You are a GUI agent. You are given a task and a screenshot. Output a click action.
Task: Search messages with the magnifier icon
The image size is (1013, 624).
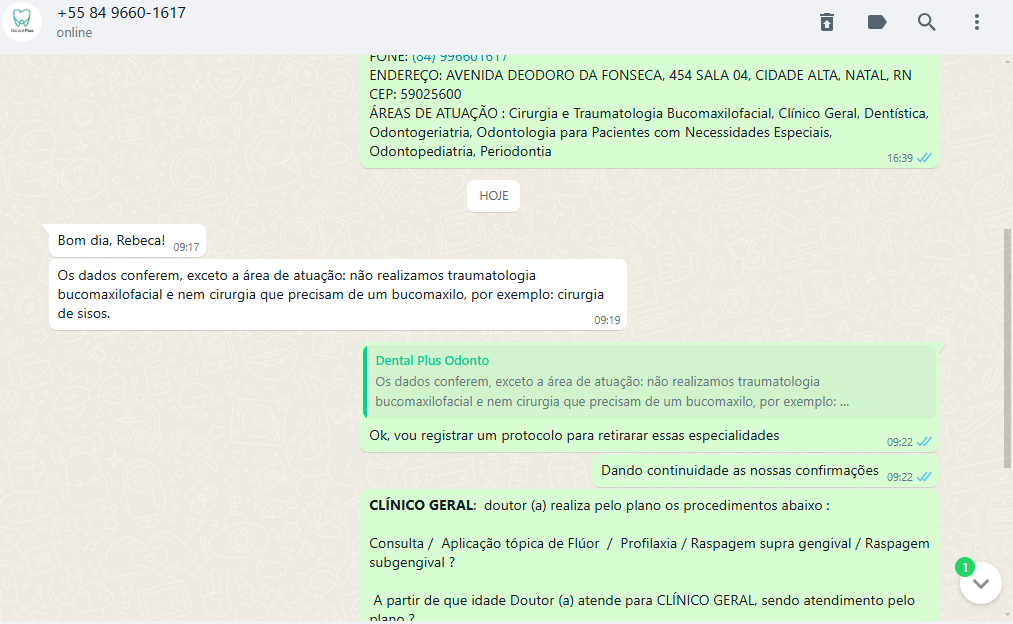926,22
